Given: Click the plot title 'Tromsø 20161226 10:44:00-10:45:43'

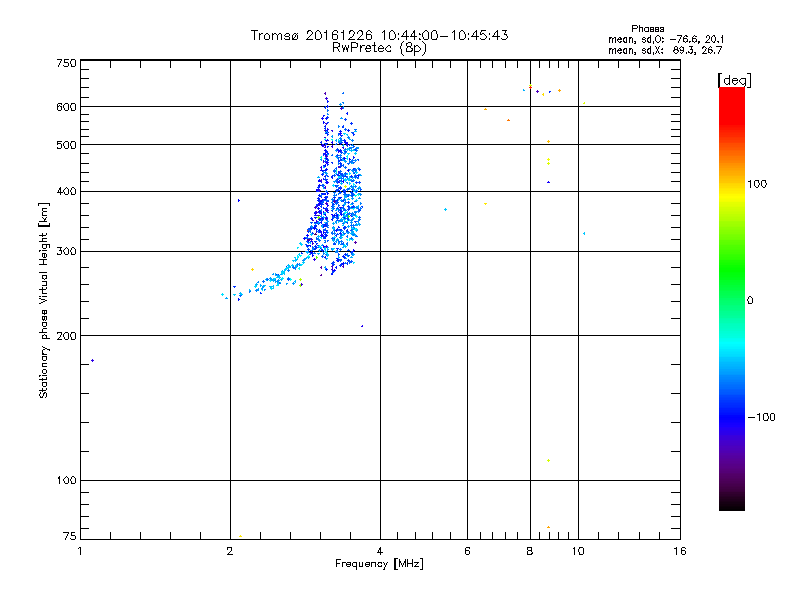Looking at the screenshot, I should [x=379, y=35].
